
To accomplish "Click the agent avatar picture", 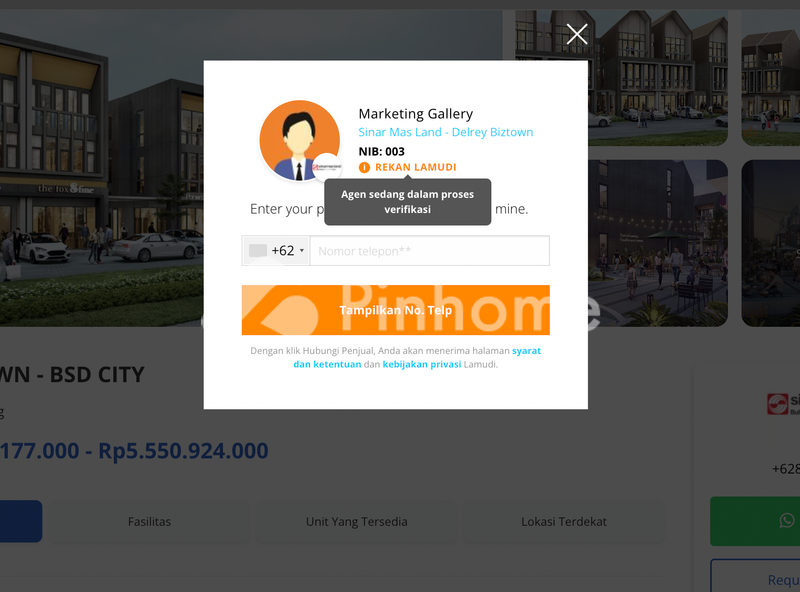I will click(298, 140).
